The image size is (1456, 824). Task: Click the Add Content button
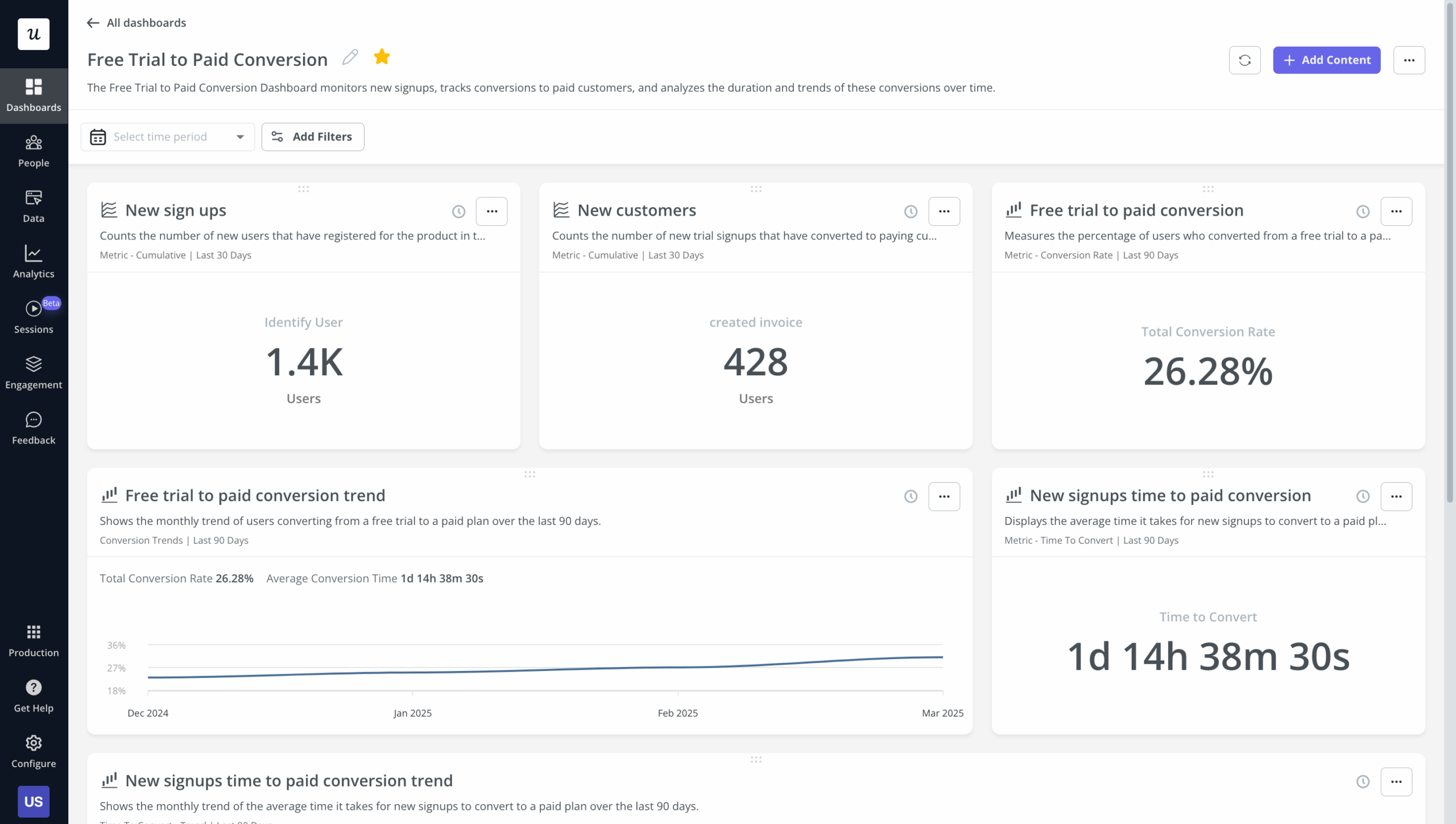pyautogui.click(x=1326, y=60)
